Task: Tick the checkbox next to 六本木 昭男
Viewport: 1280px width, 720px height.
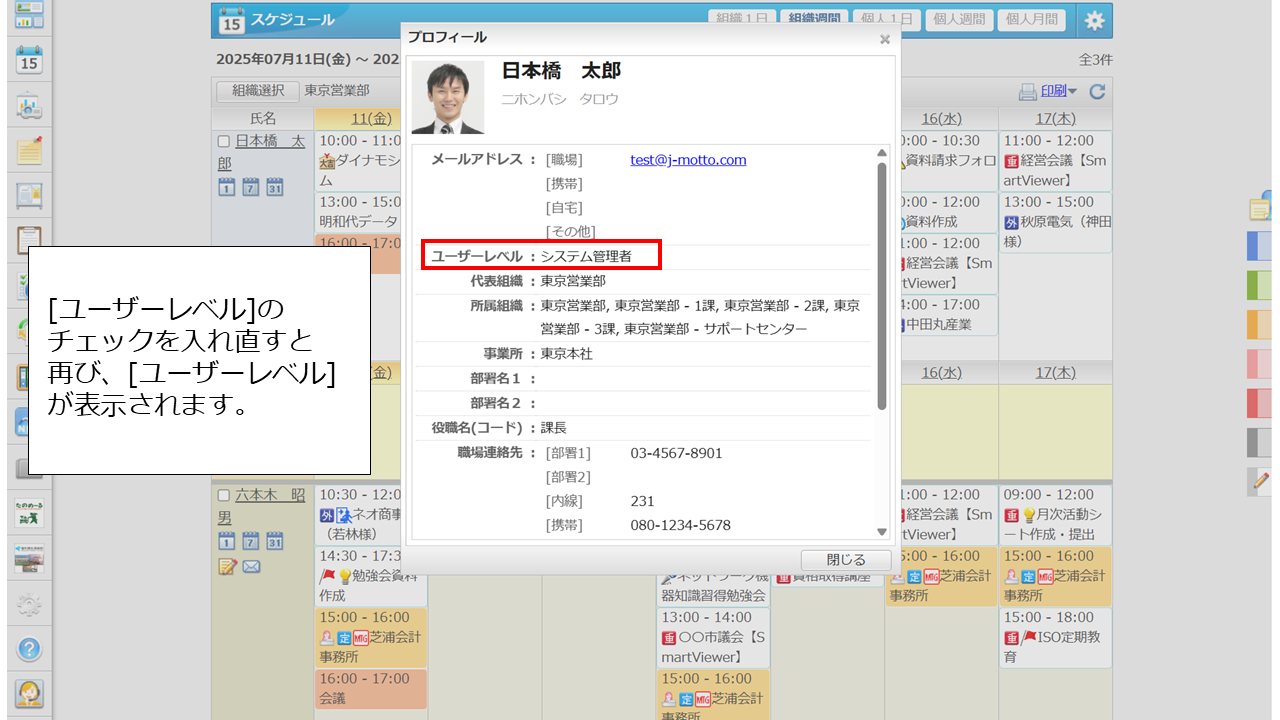Action: tap(224, 495)
